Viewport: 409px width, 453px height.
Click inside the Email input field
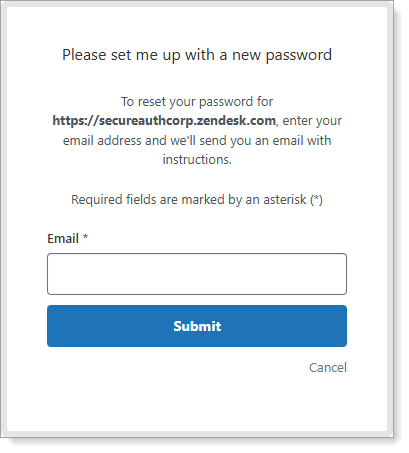[x=197, y=274]
